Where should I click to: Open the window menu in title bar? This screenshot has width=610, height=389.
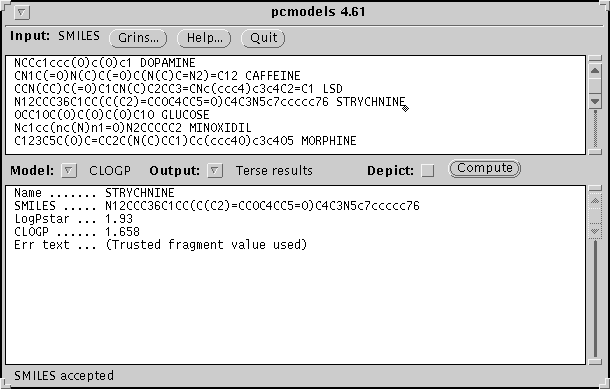pos(21,12)
